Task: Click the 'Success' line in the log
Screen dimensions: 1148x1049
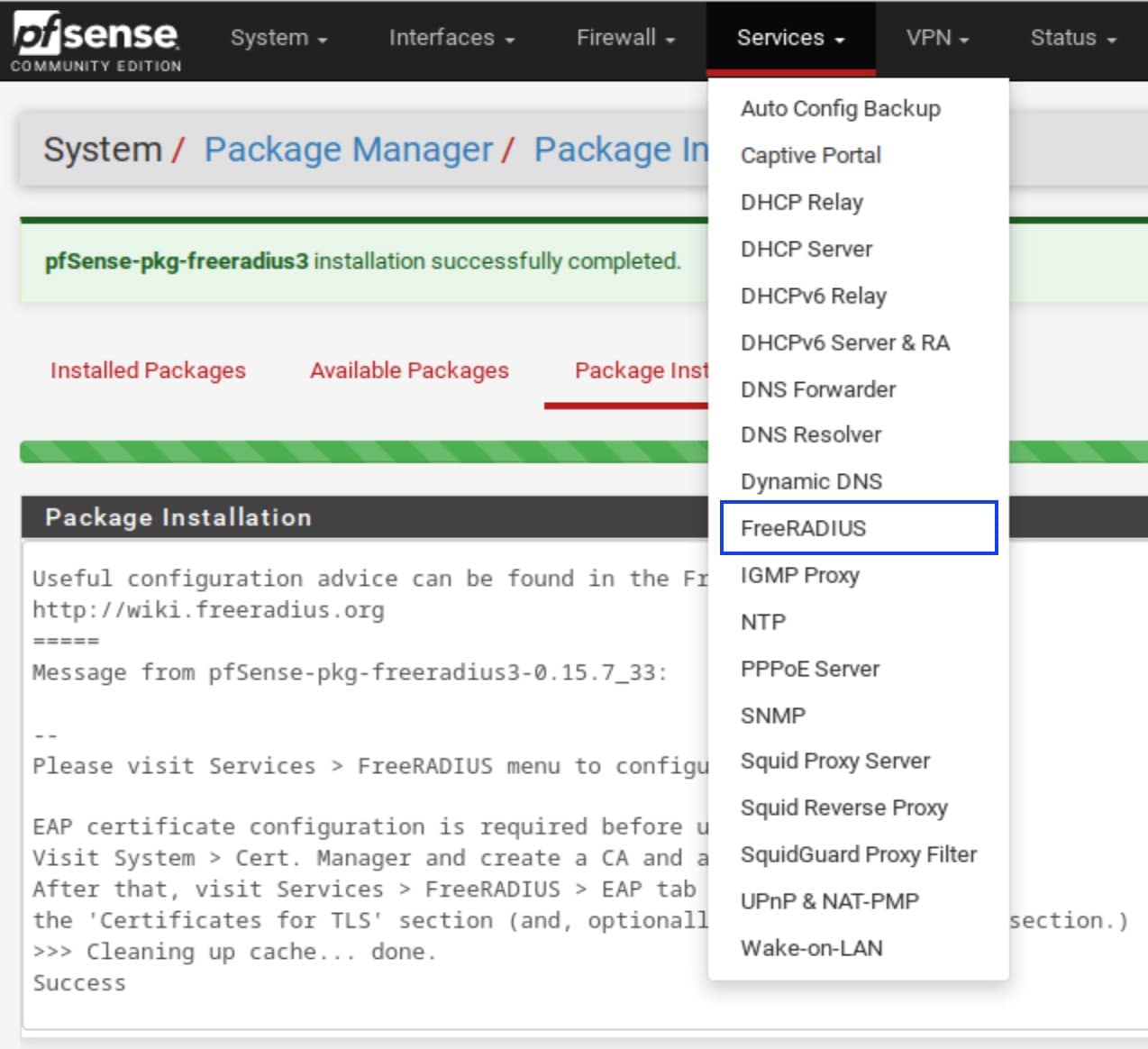Action: click(79, 983)
